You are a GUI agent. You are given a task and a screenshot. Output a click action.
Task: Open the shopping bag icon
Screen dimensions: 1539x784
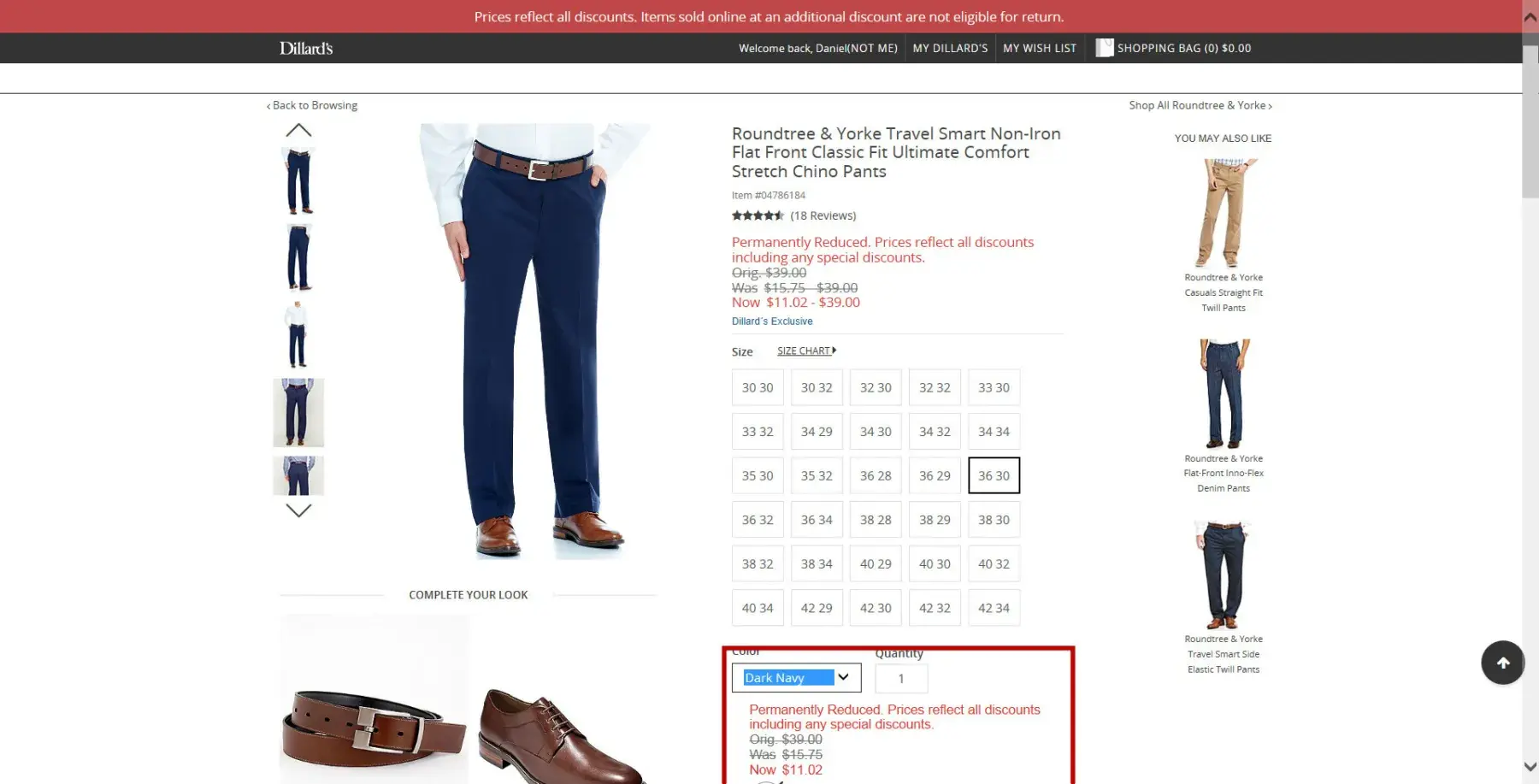(1104, 48)
